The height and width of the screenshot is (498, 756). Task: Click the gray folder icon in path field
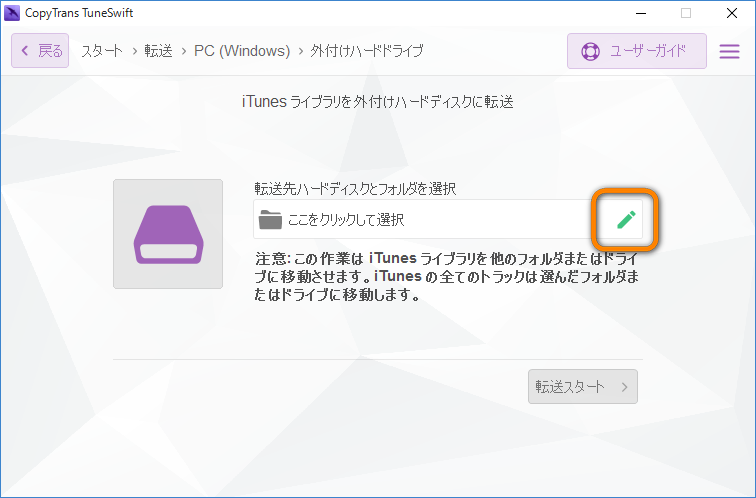[270, 219]
